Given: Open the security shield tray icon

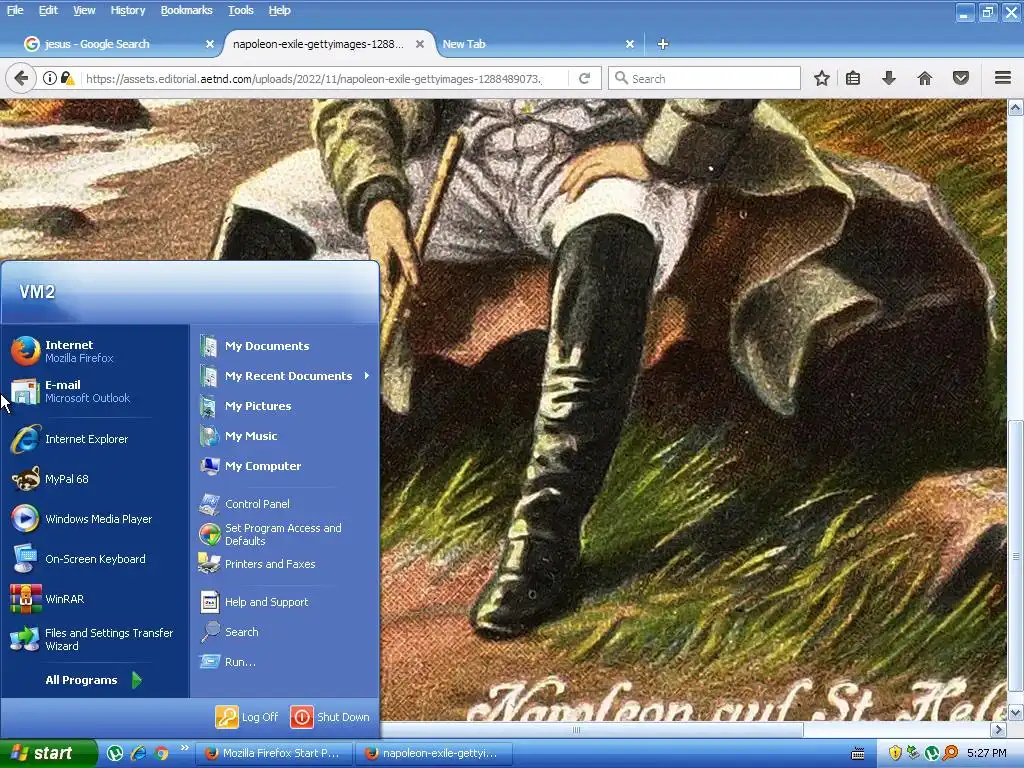Looking at the screenshot, I should pyautogui.click(x=895, y=753).
